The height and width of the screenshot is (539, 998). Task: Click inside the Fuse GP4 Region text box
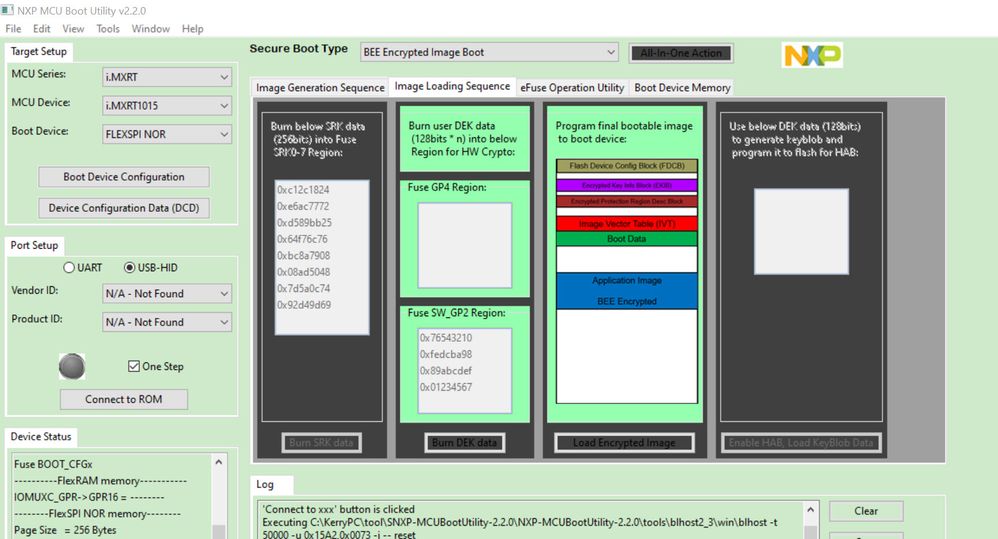465,245
